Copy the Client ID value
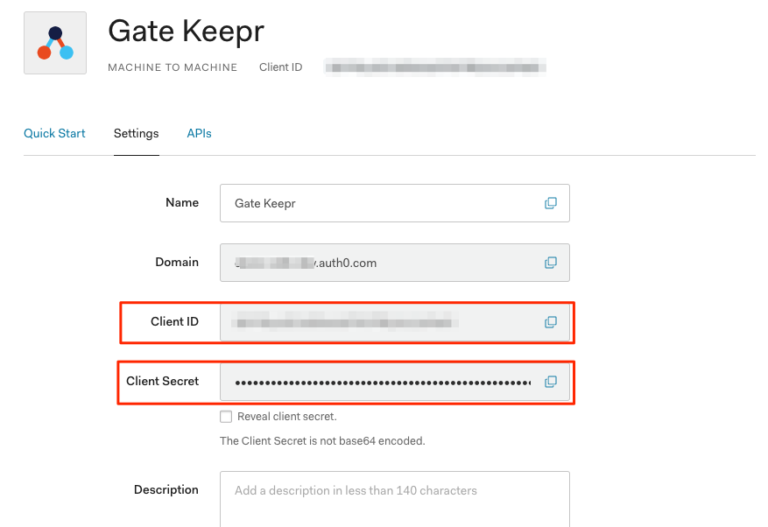Screen dimensions: 768x527 (x=551, y=322)
